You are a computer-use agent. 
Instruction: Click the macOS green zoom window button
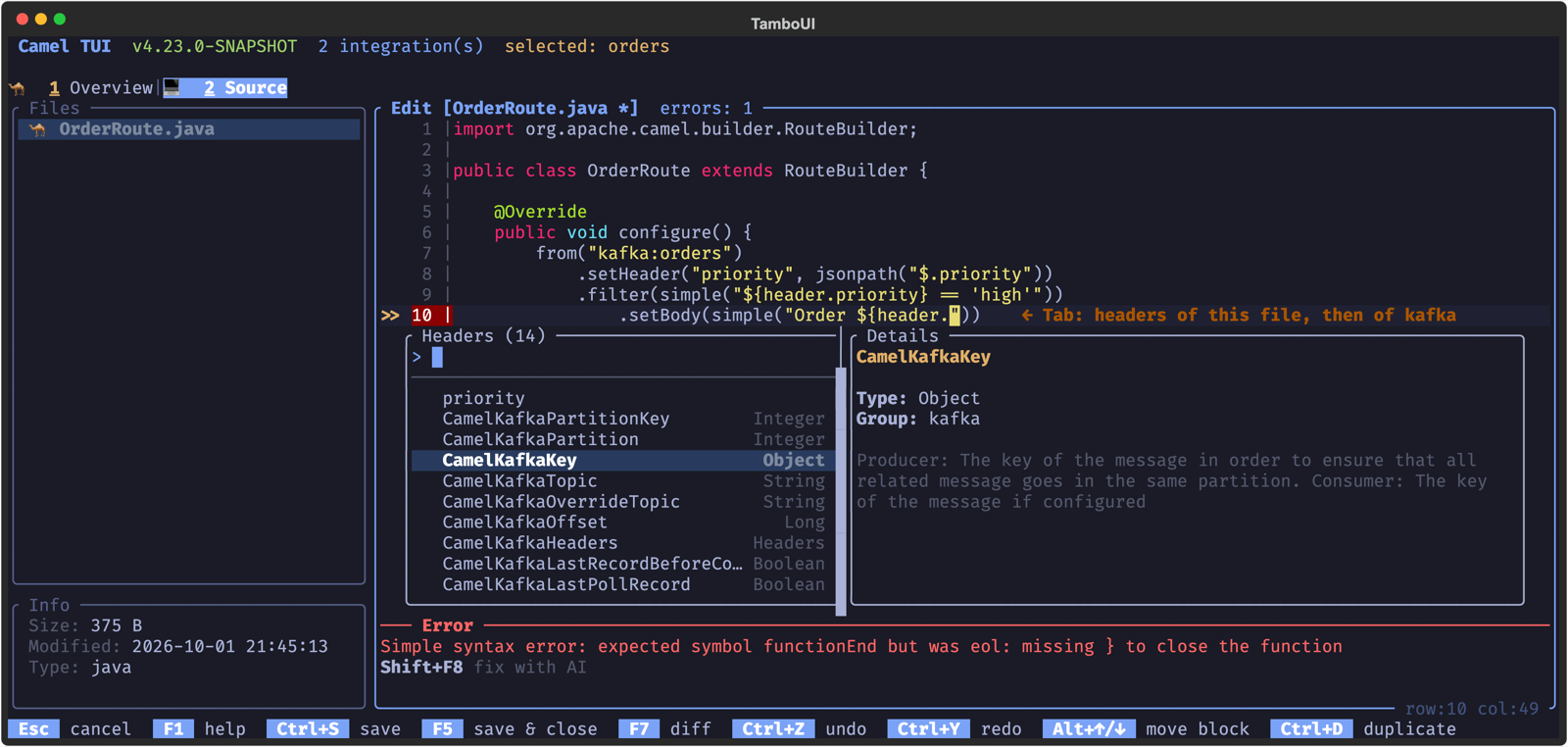click(x=60, y=19)
